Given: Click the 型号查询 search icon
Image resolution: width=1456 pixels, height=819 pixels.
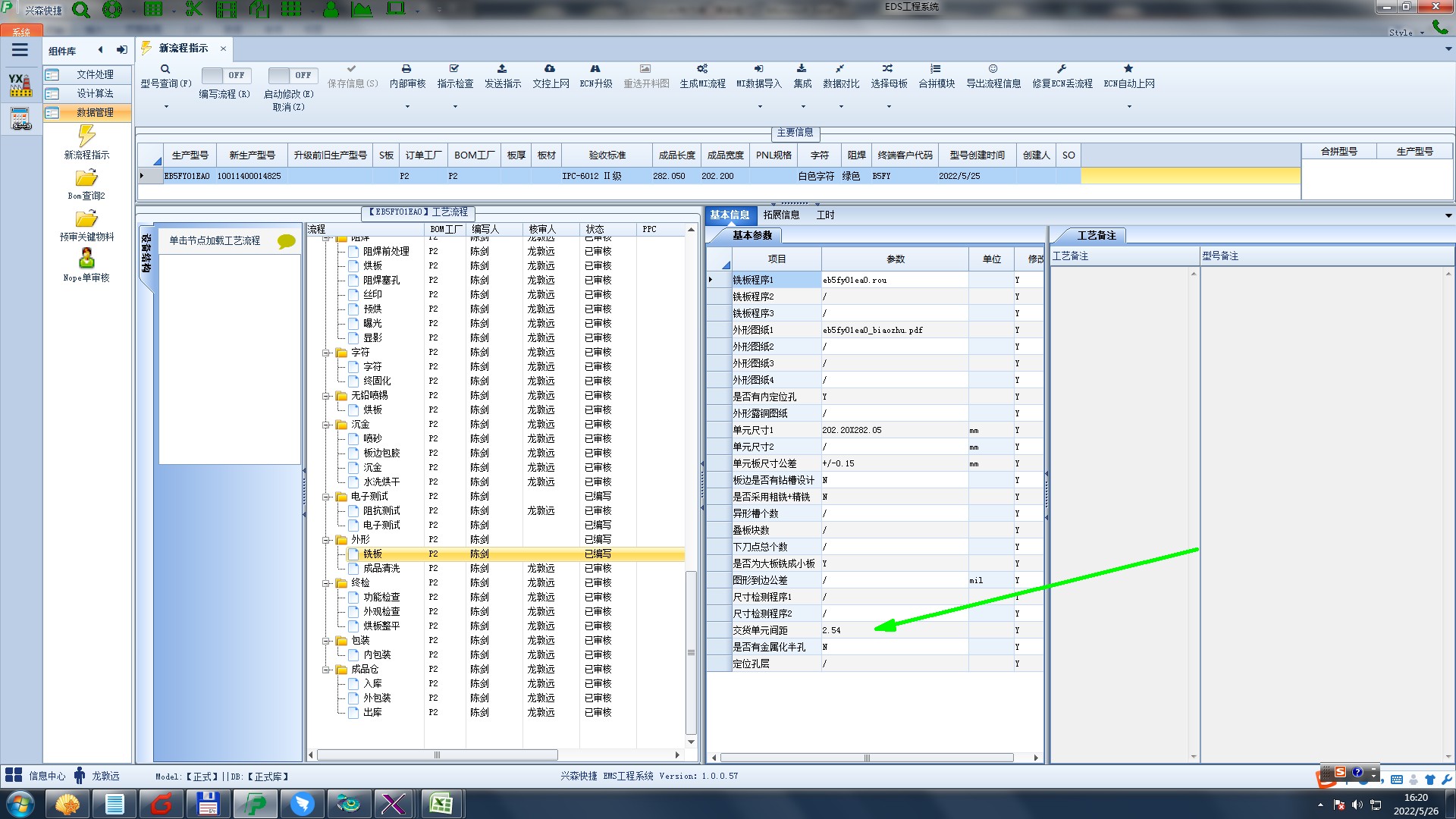Looking at the screenshot, I should (165, 69).
